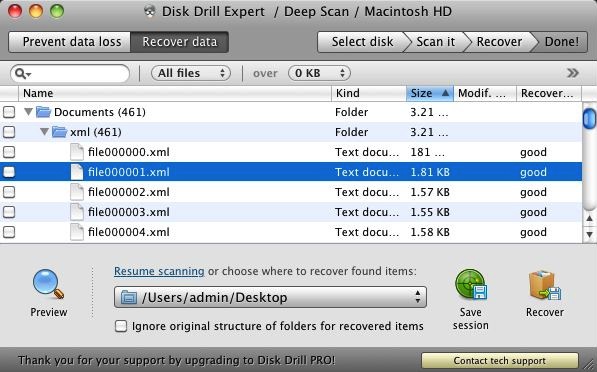Click the Recover... column header
597x372 pixels.
(549, 93)
